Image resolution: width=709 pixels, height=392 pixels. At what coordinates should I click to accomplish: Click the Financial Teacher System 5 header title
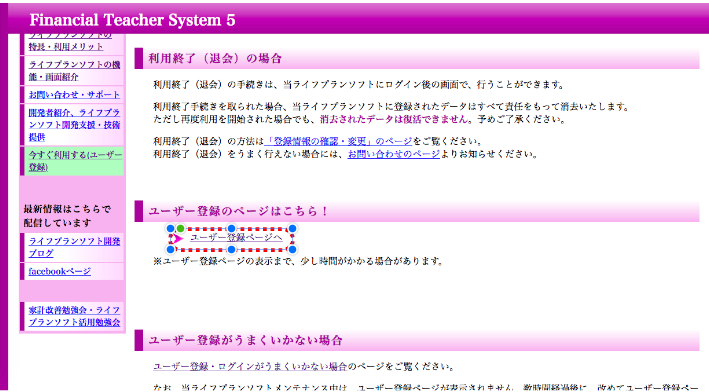[x=132, y=20]
